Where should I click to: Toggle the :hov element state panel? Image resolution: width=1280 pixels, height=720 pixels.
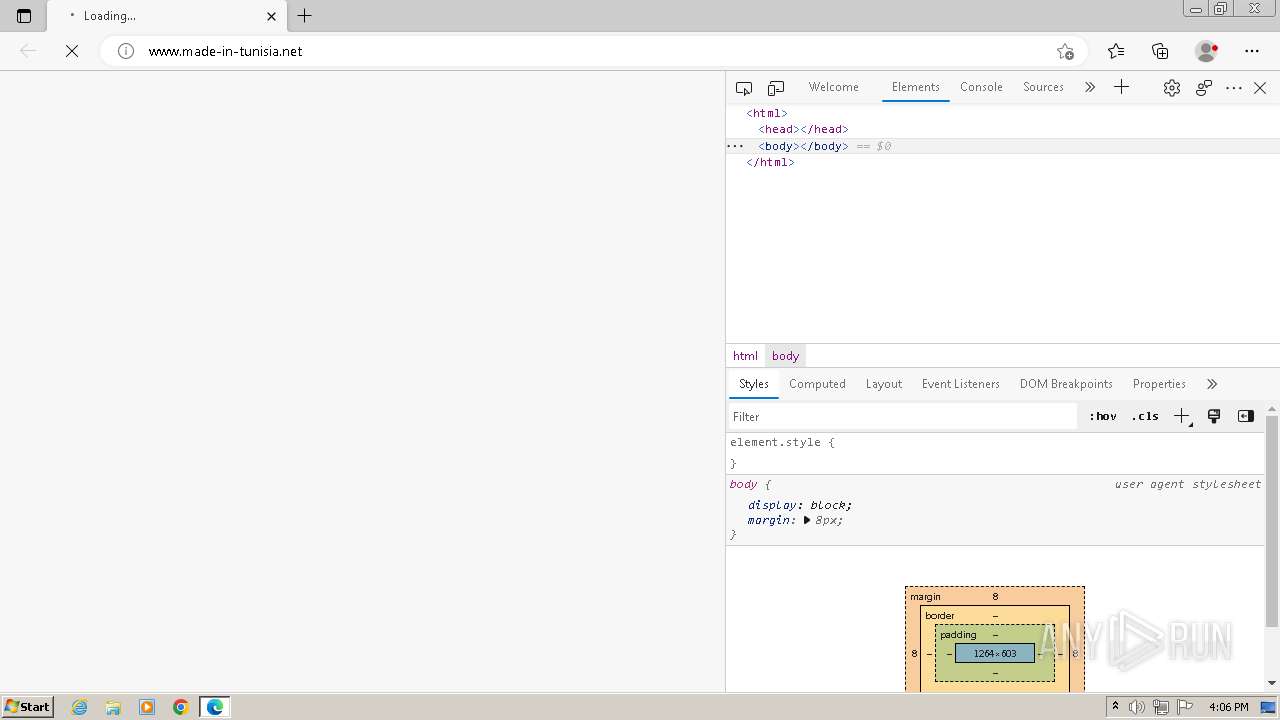point(1103,417)
